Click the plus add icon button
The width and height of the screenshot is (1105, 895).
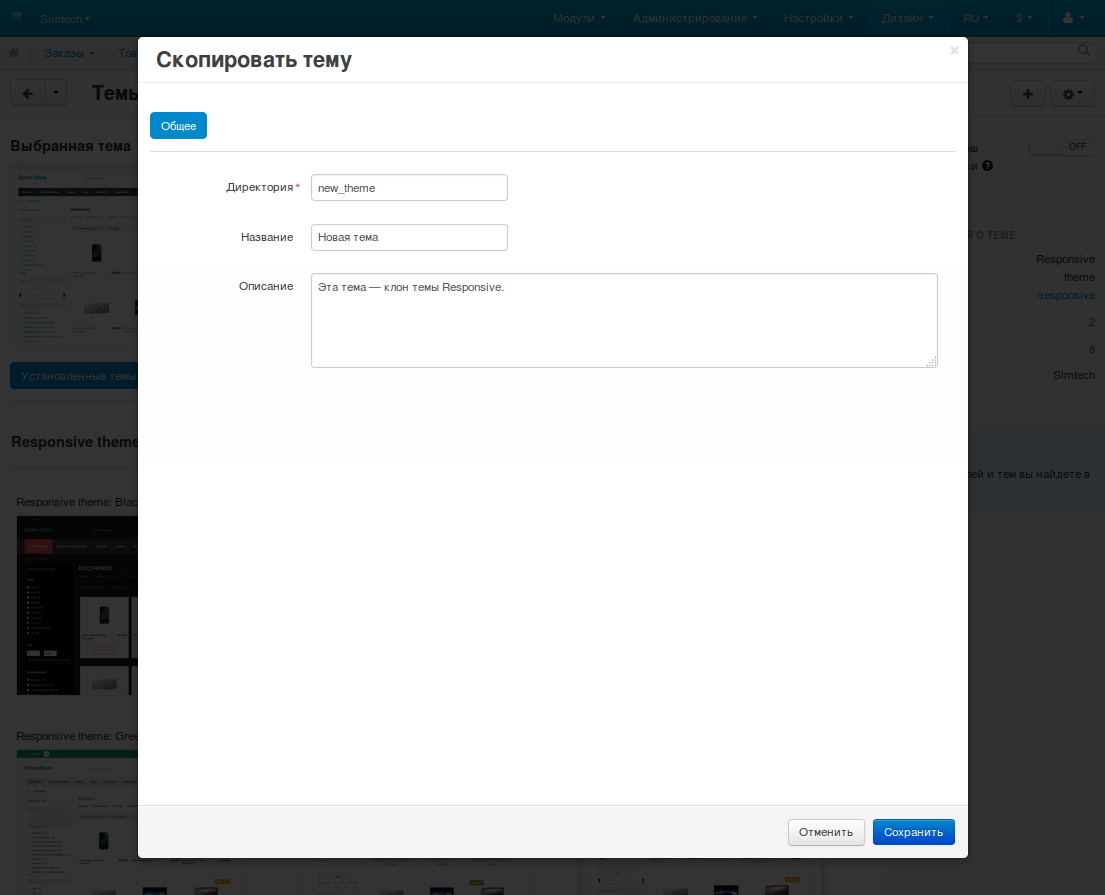pos(1028,93)
